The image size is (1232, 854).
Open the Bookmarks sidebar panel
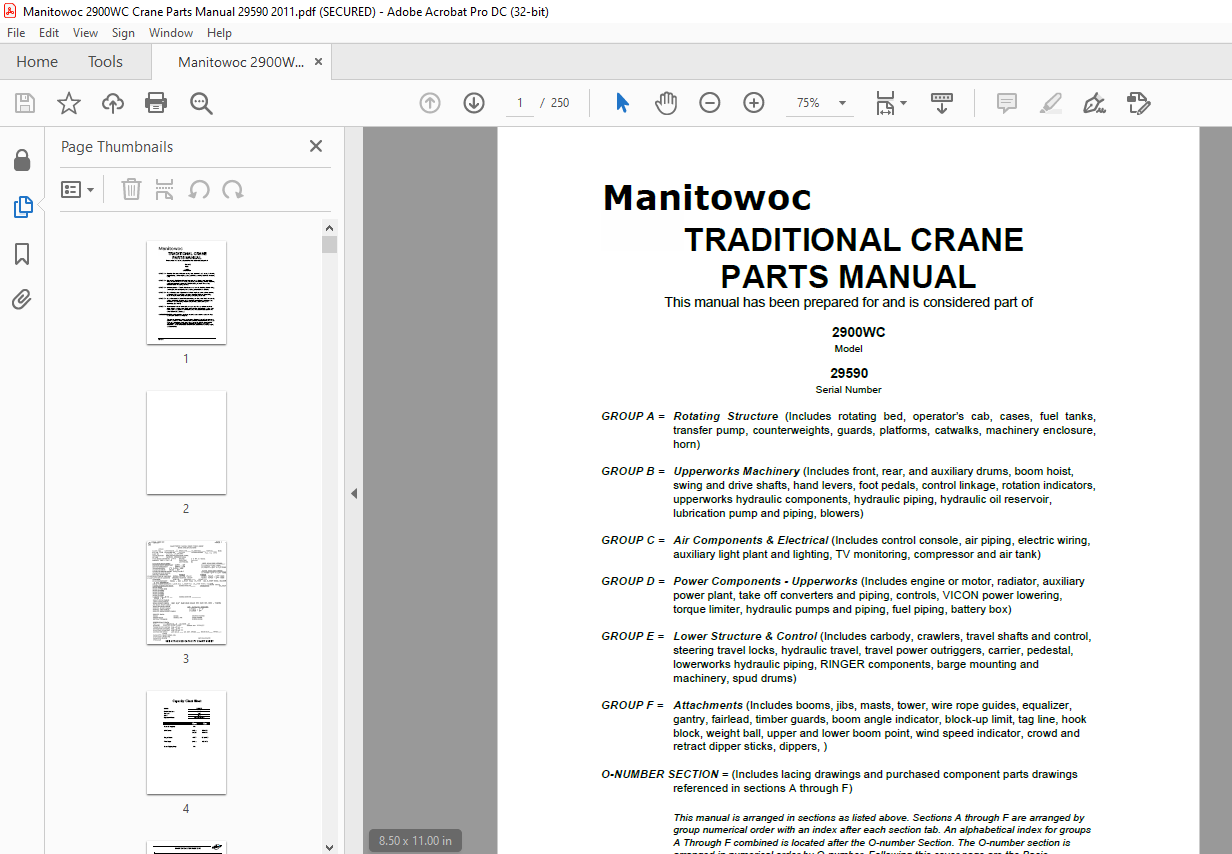[x=22, y=254]
